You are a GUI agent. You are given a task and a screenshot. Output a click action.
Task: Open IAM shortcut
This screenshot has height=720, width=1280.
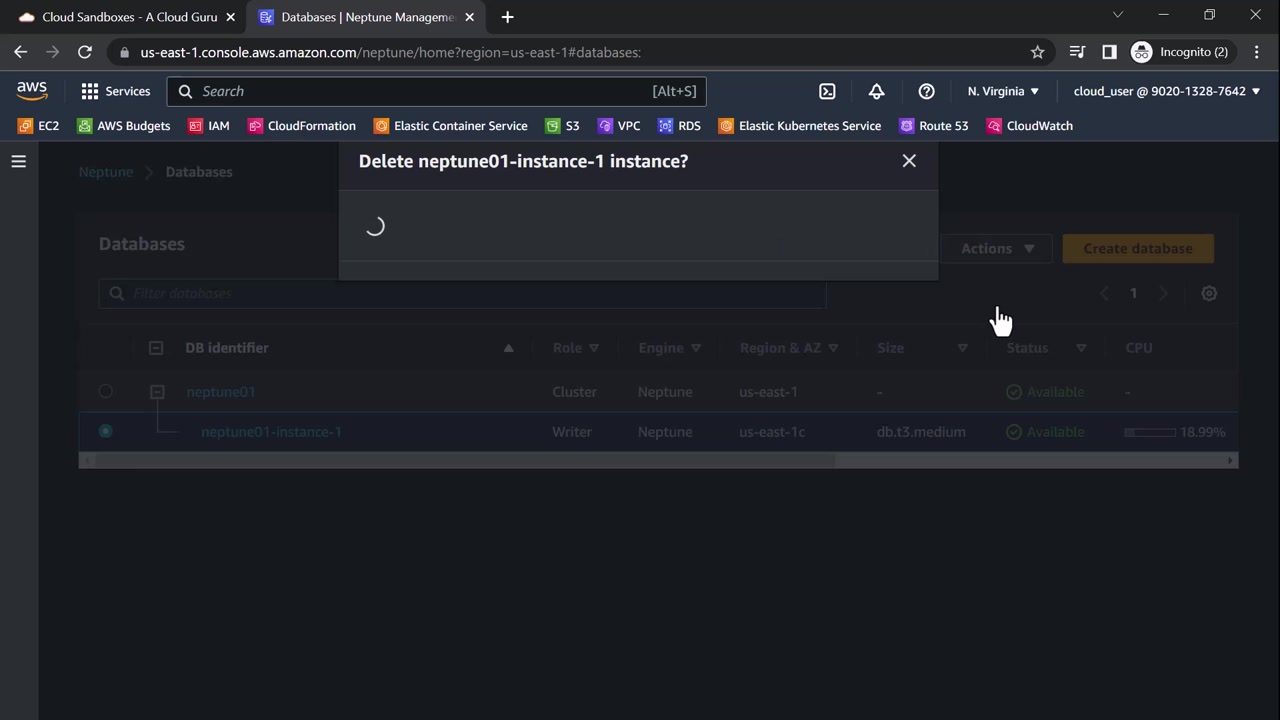pyautogui.click(x=209, y=126)
